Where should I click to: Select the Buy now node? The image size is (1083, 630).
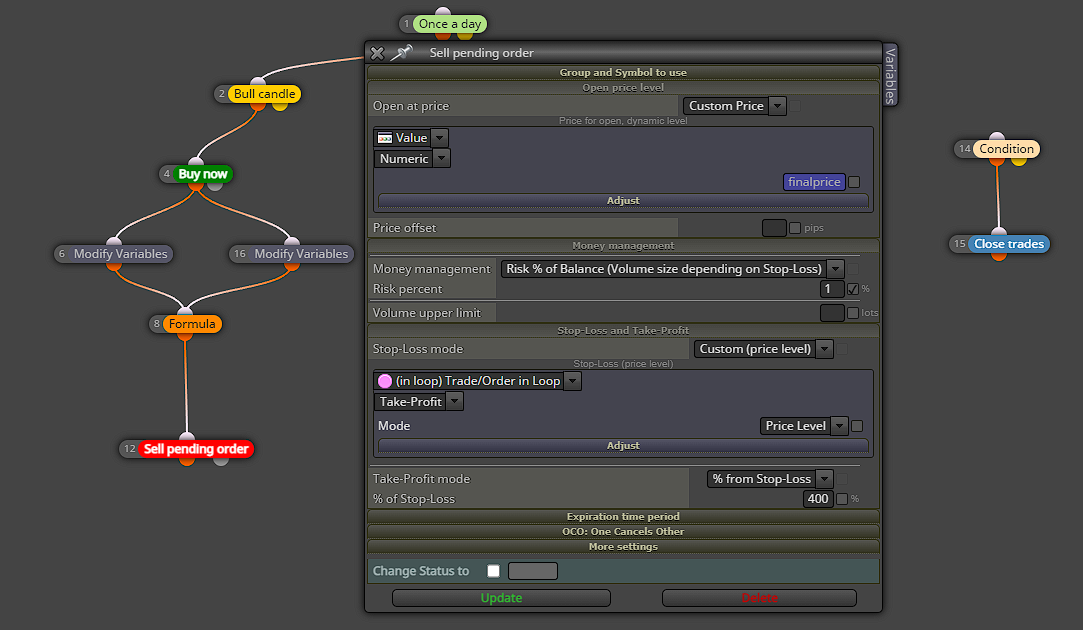pyautogui.click(x=202, y=174)
